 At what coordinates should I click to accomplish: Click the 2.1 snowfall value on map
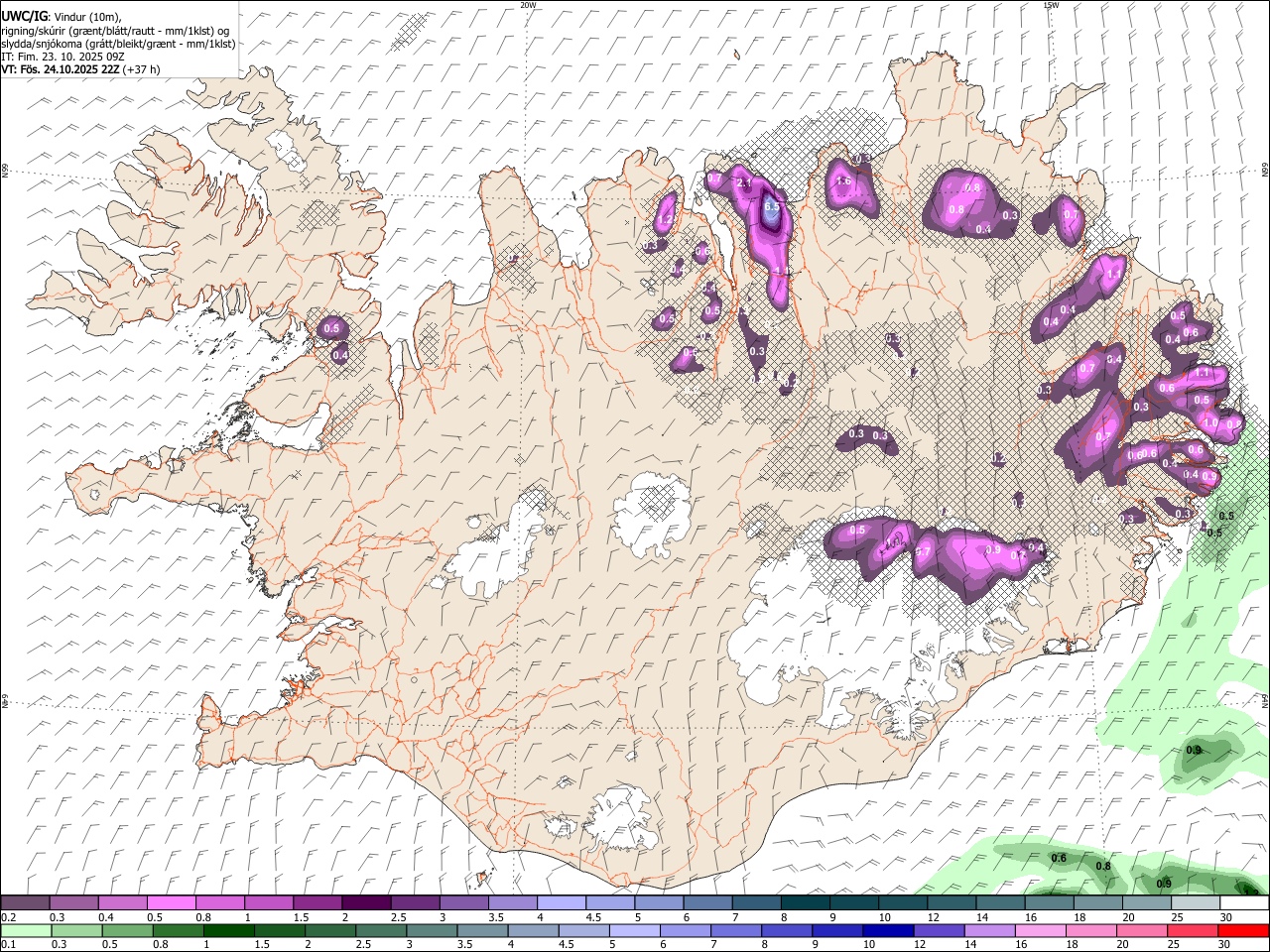pos(745,183)
